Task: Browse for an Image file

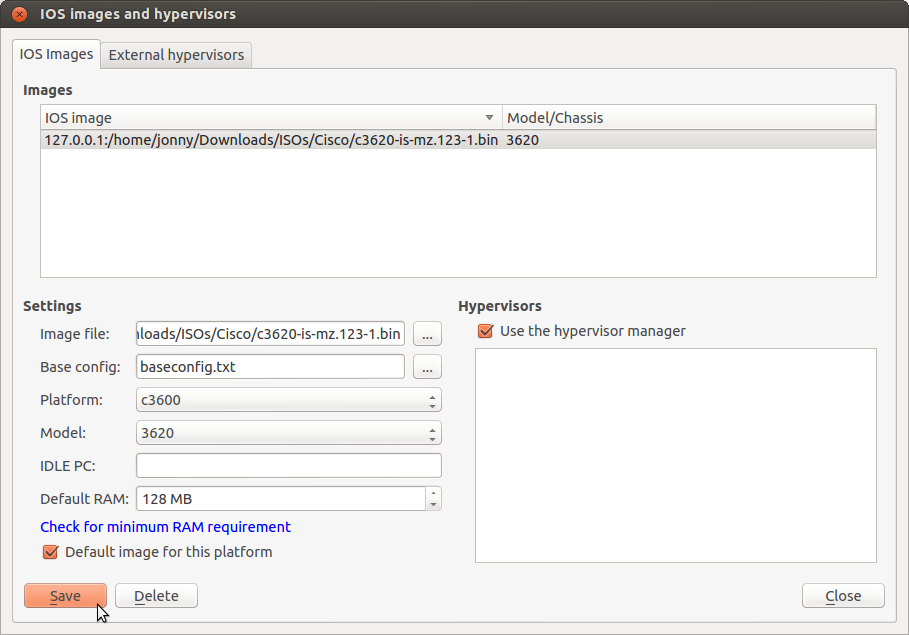Action: (x=427, y=335)
